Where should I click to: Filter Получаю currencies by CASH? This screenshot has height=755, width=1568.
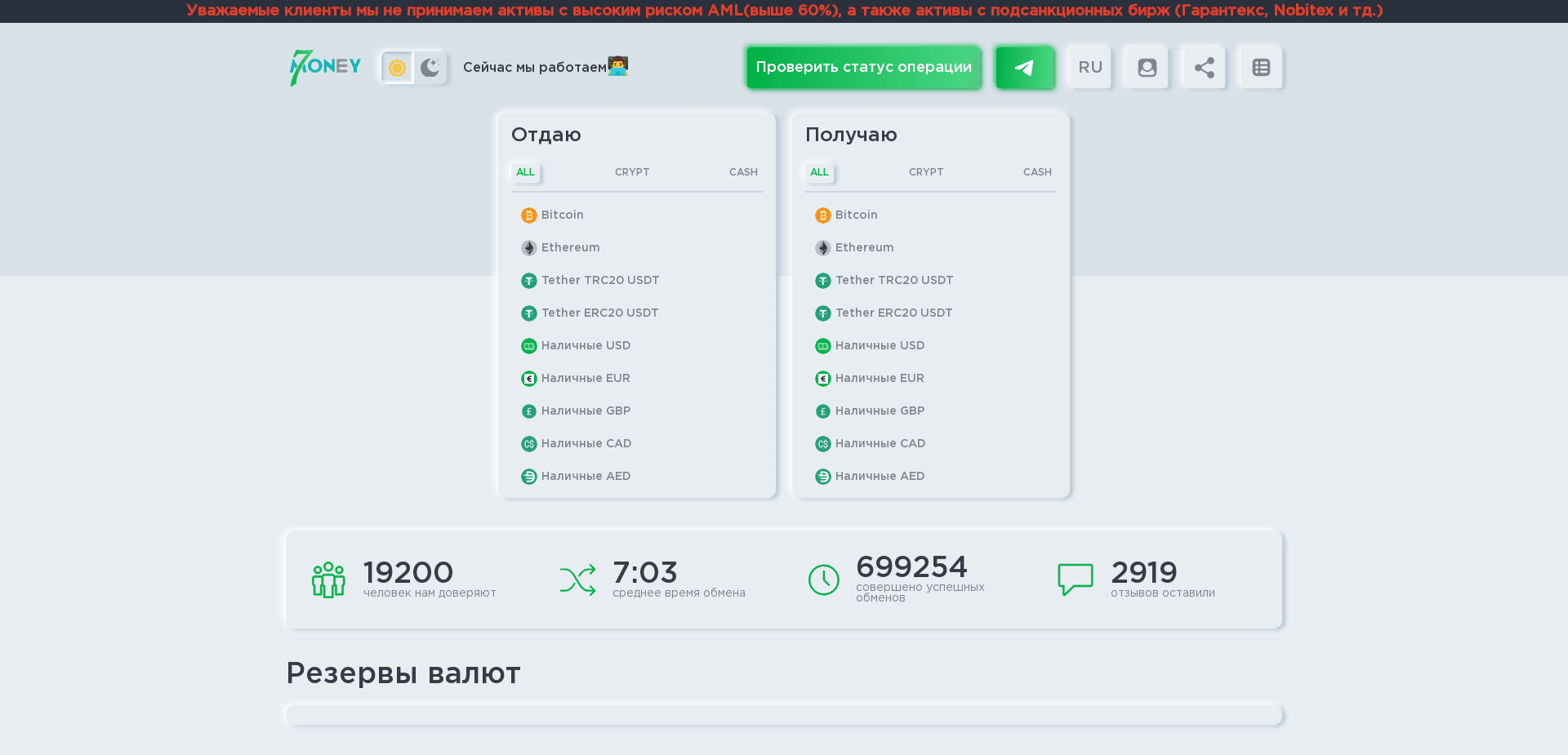click(x=1037, y=172)
